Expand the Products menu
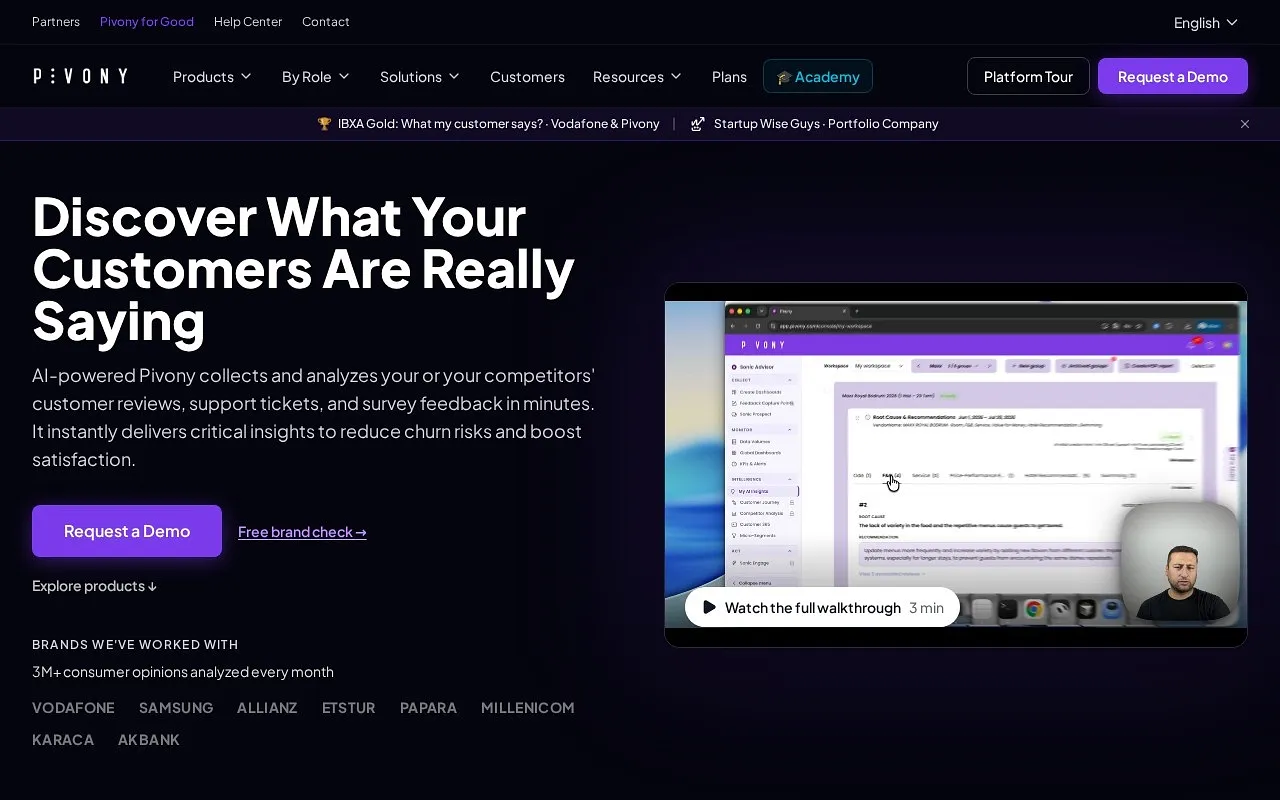This screenshot has width=1280, height=800. [x=212, y=76]
